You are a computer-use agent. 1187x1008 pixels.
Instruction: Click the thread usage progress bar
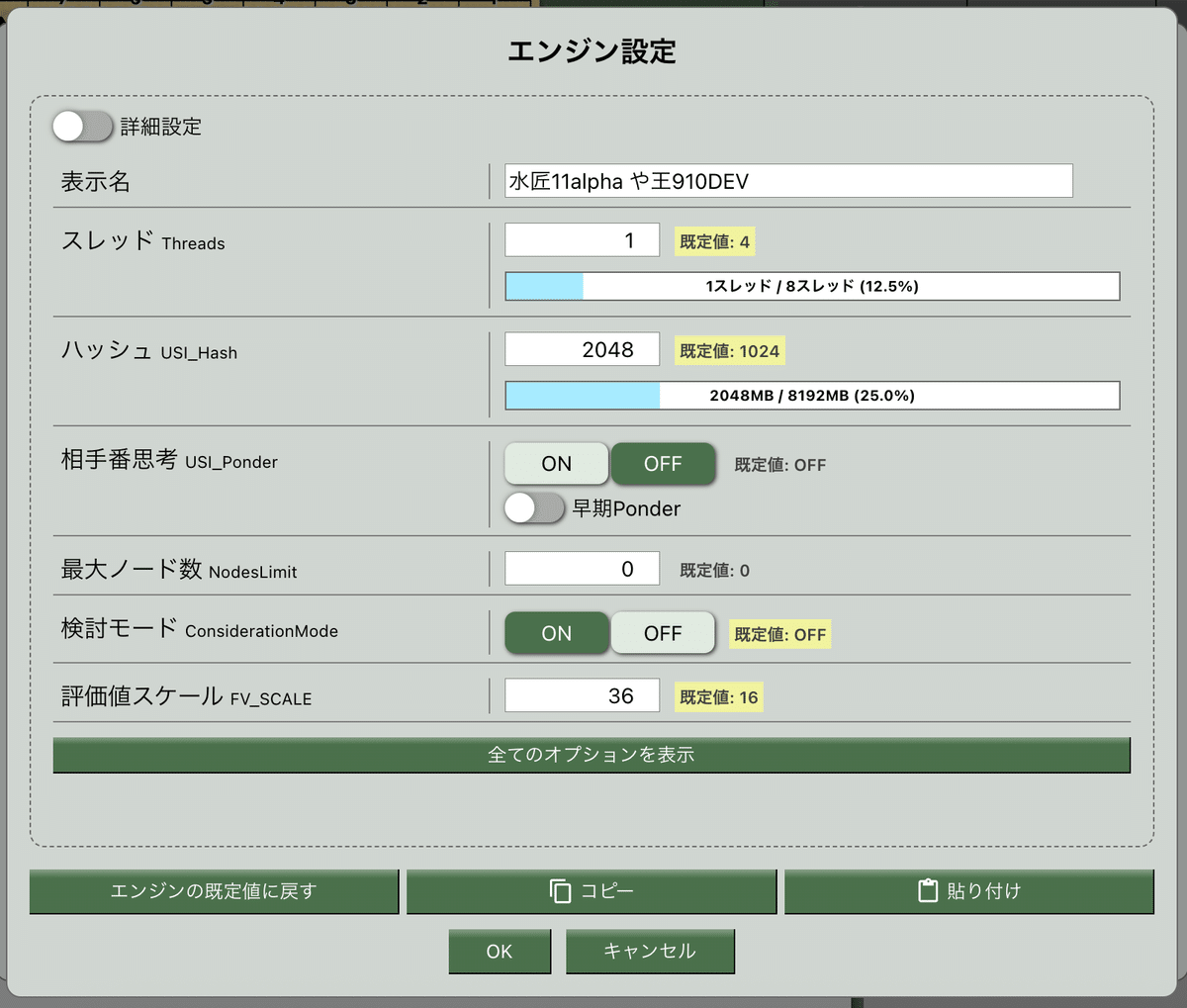coord(812,285)
